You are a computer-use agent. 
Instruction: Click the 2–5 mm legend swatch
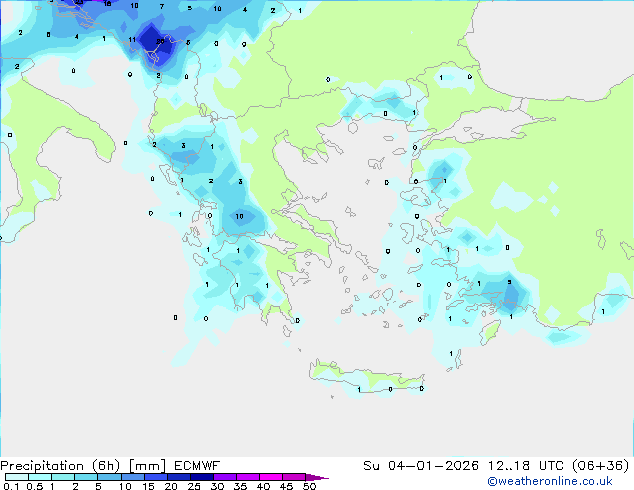[x=86, y=477]
